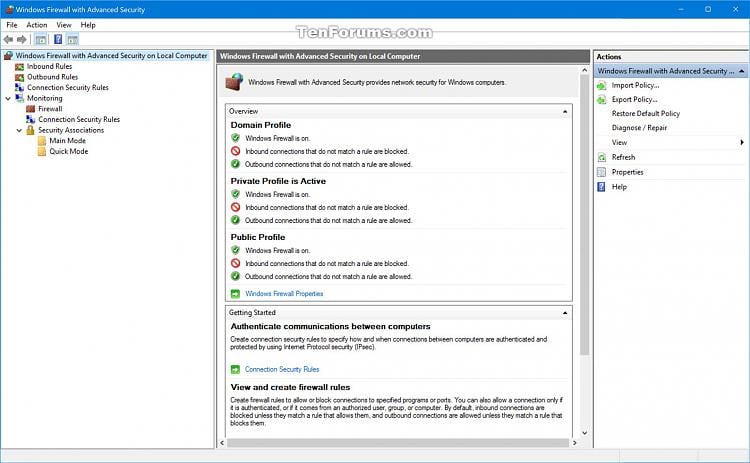750x463 pixels.
Task: Toggle the Show/Hide Action Pane toolbar icon
Action: point(72,39)
